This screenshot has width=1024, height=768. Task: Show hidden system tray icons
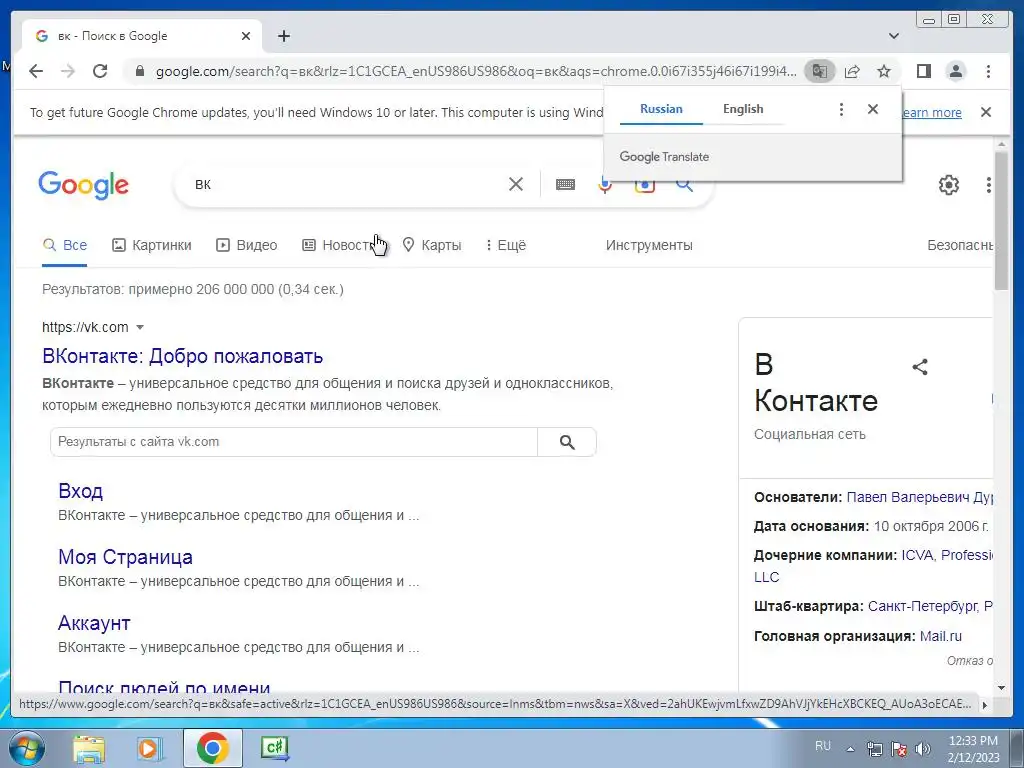tap(850, 749)
